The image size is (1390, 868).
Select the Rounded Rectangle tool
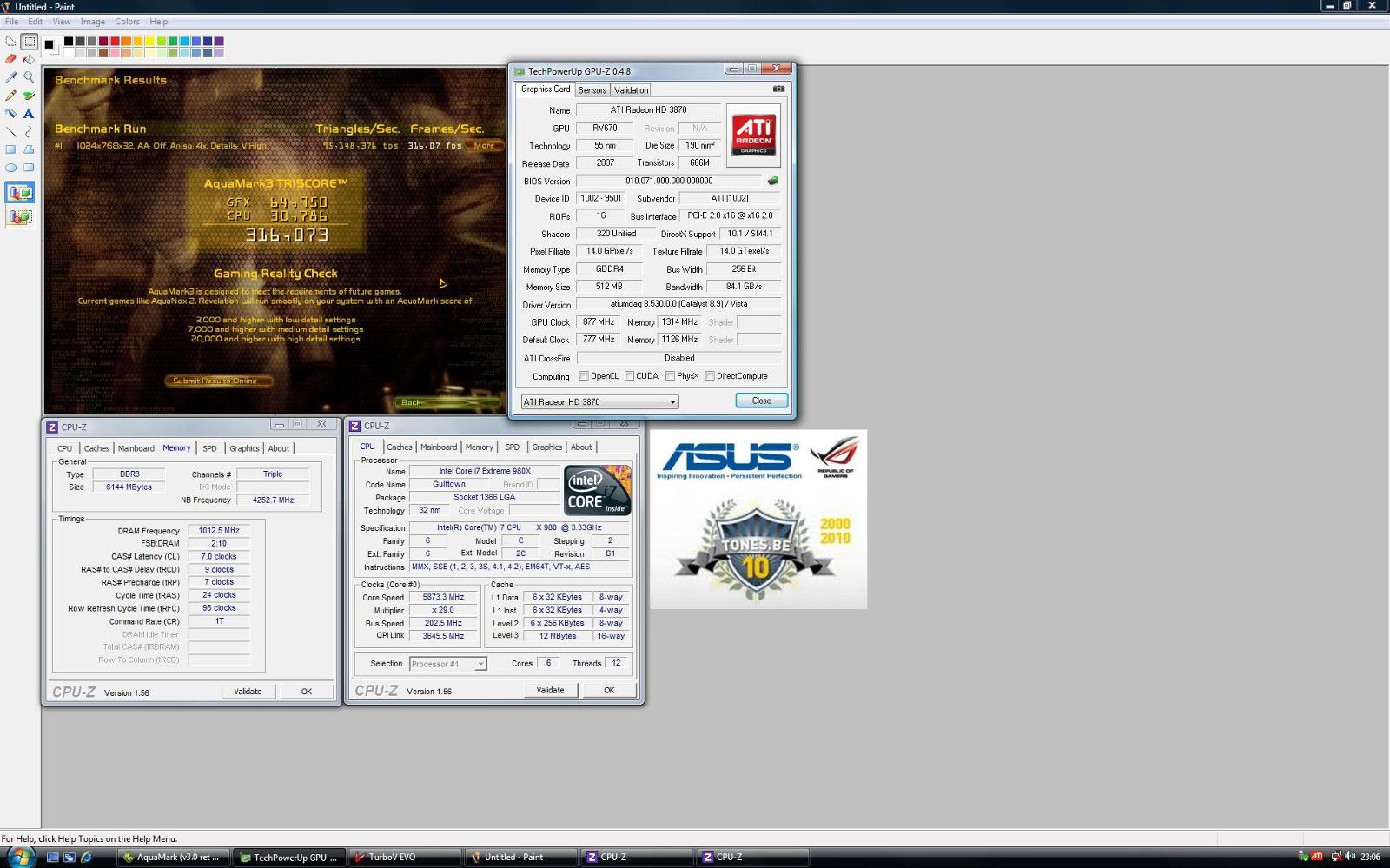(29, 168)
